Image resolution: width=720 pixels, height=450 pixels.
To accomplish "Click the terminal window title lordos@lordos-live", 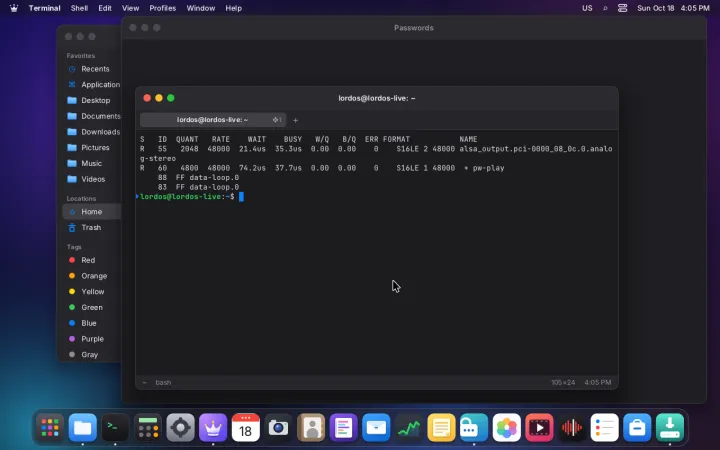I will 377,98.
